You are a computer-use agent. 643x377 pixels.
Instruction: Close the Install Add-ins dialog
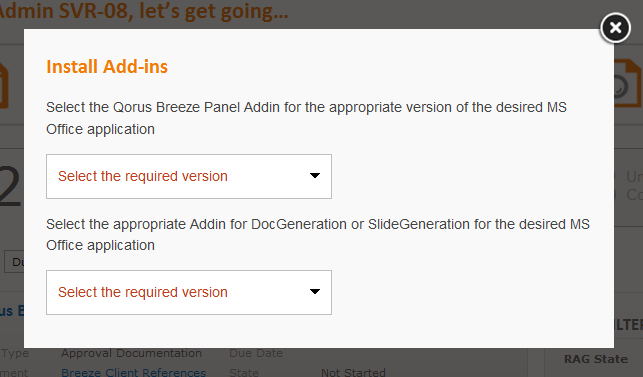(x=615, y=28)
